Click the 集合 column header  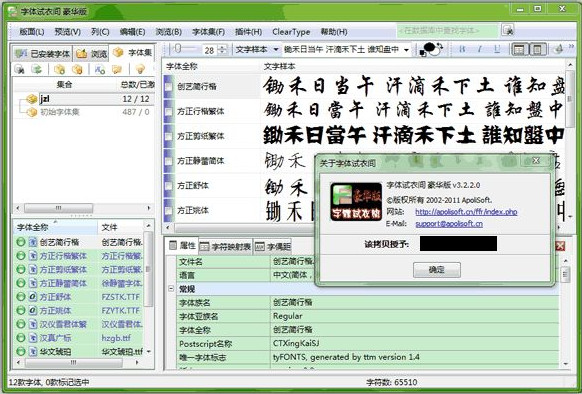pos(64,84)
